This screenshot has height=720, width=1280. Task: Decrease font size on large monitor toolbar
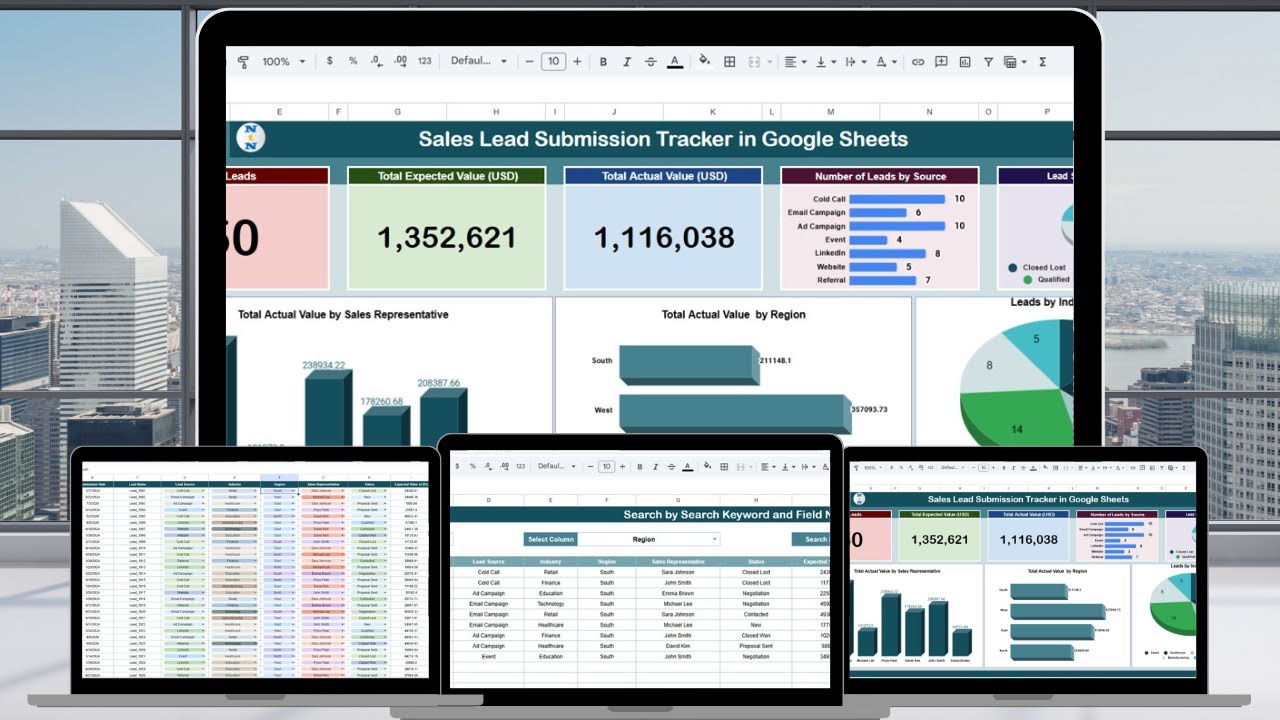click(530, 62)
